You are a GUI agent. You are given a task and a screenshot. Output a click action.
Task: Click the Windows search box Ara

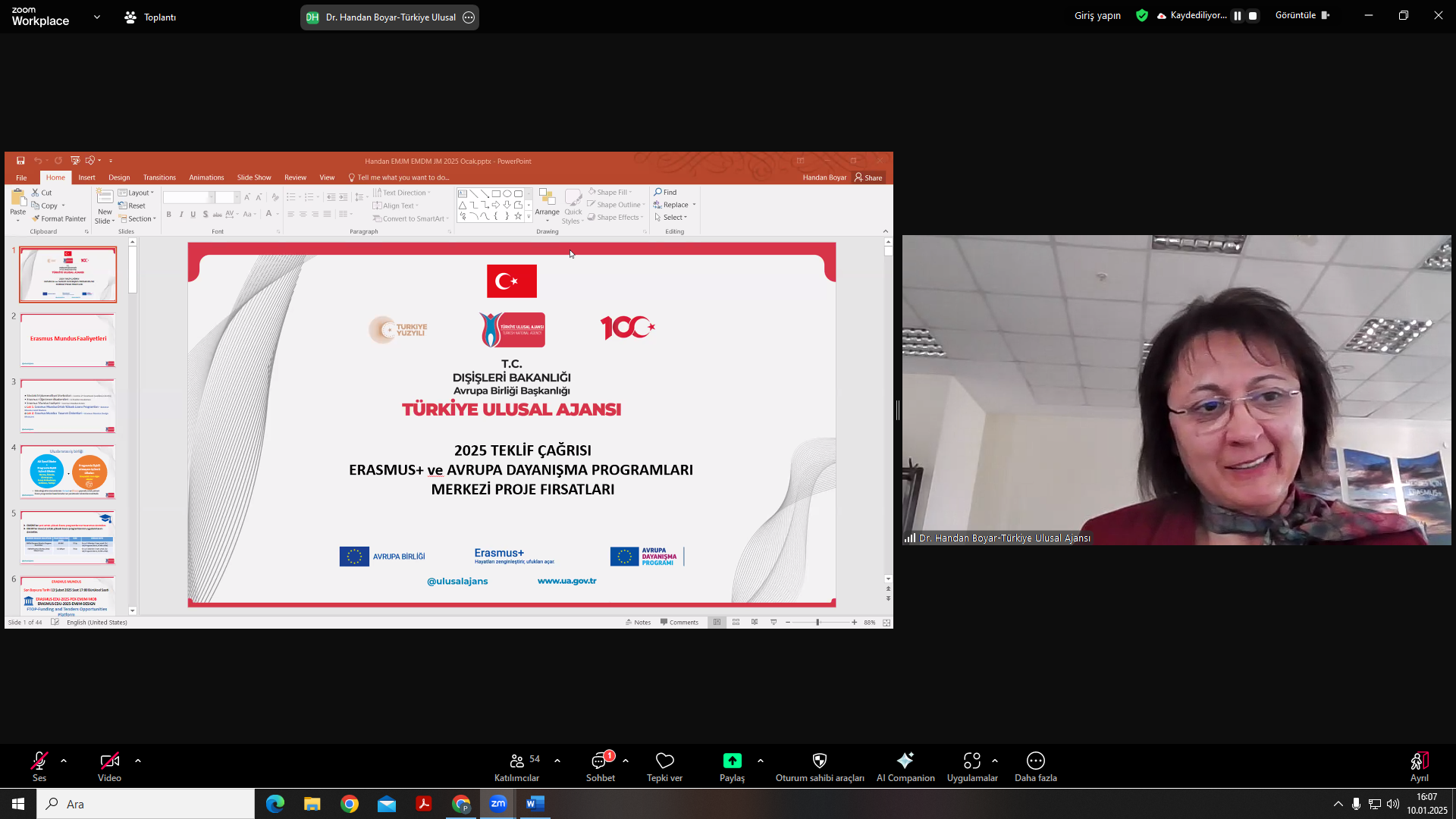(x=146, y=804)
